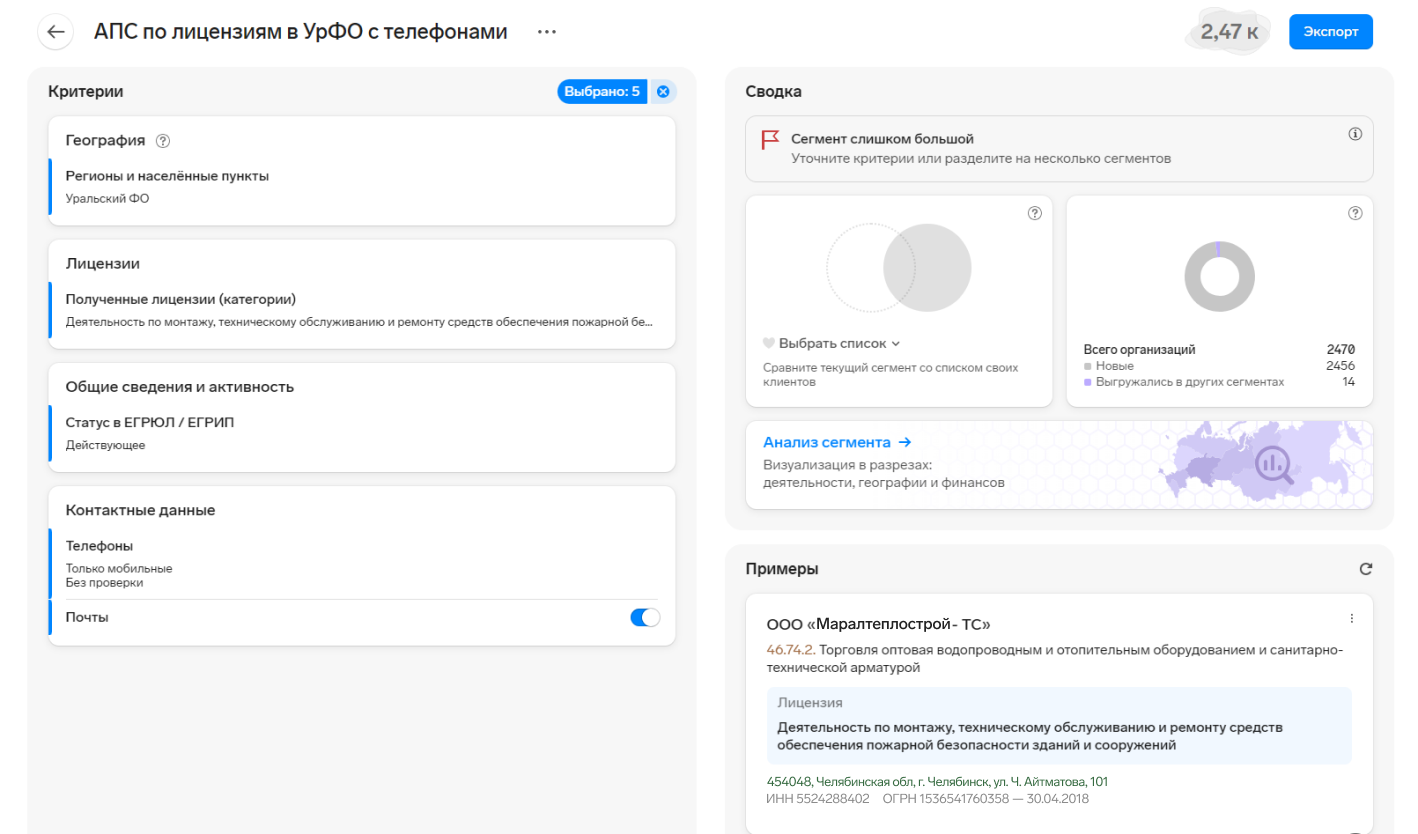
Task: Open the Телефоны criterion
Action: [362, 563]
